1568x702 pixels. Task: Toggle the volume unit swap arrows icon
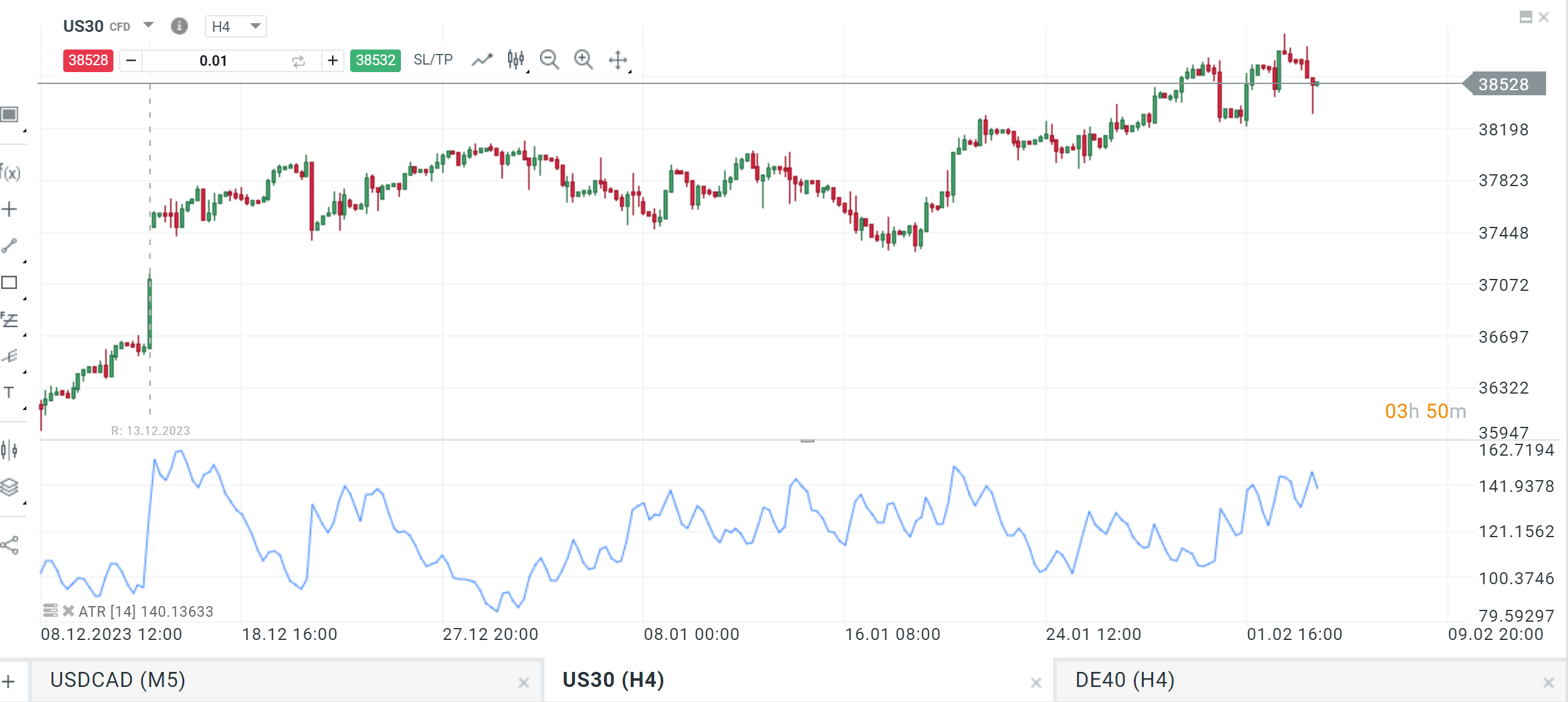click(x=298, y=61)
